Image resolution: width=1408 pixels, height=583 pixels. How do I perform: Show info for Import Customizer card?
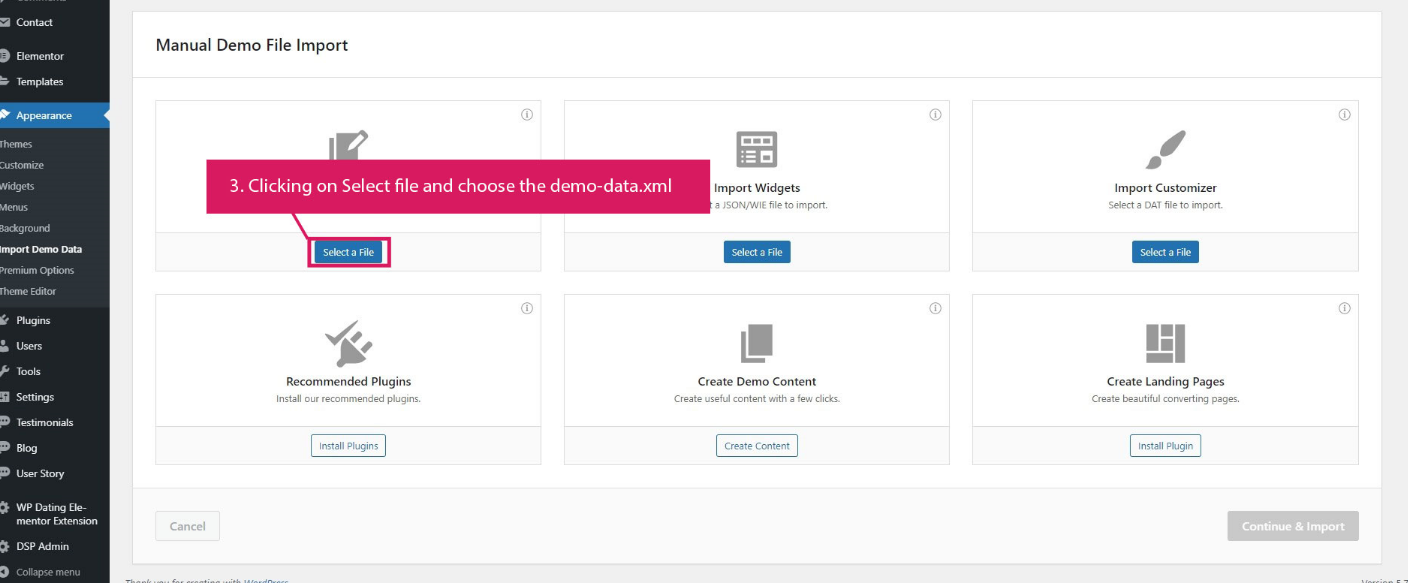click(1344, 115)
